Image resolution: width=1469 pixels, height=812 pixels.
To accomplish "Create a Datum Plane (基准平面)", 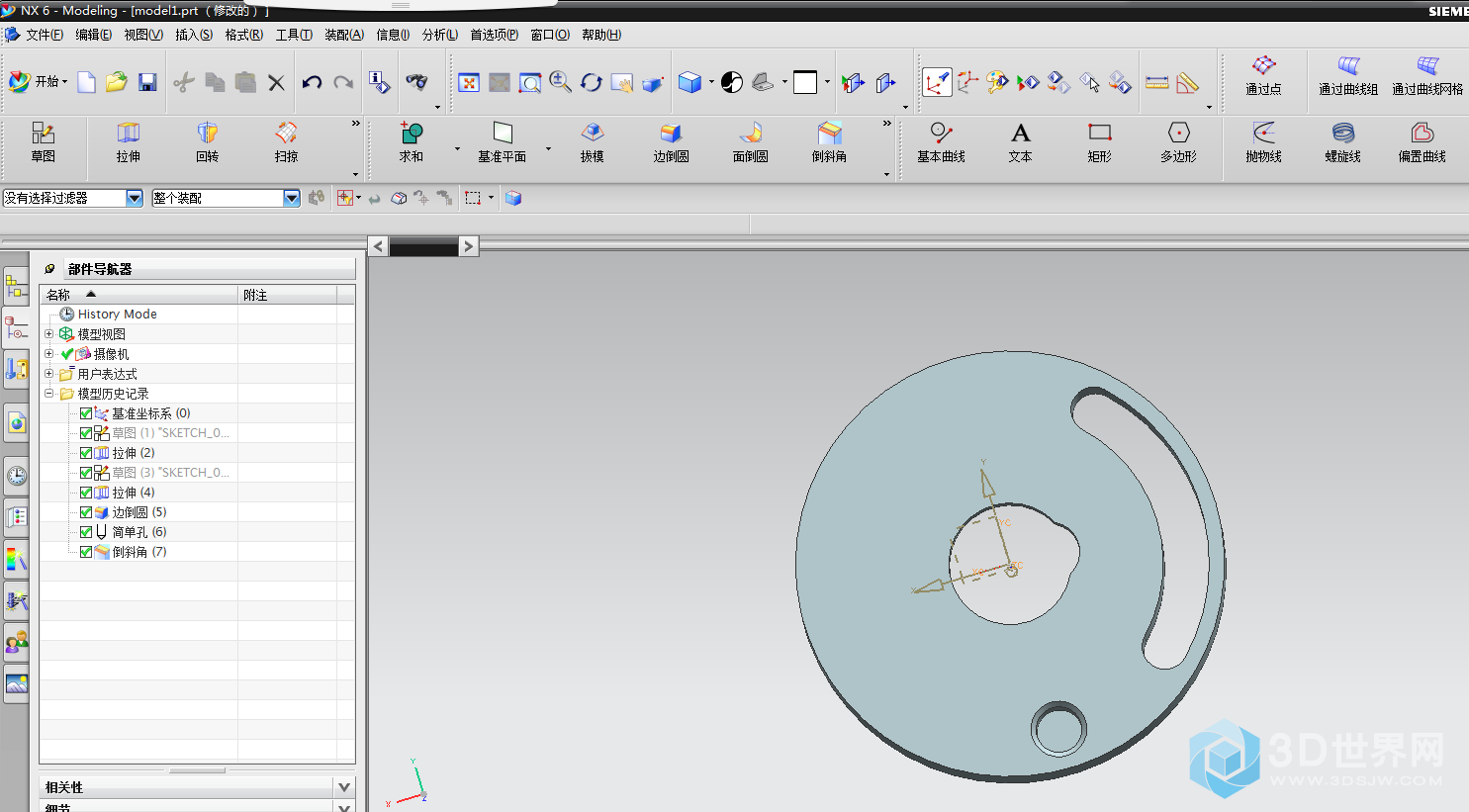I will [x=502, y=142].
